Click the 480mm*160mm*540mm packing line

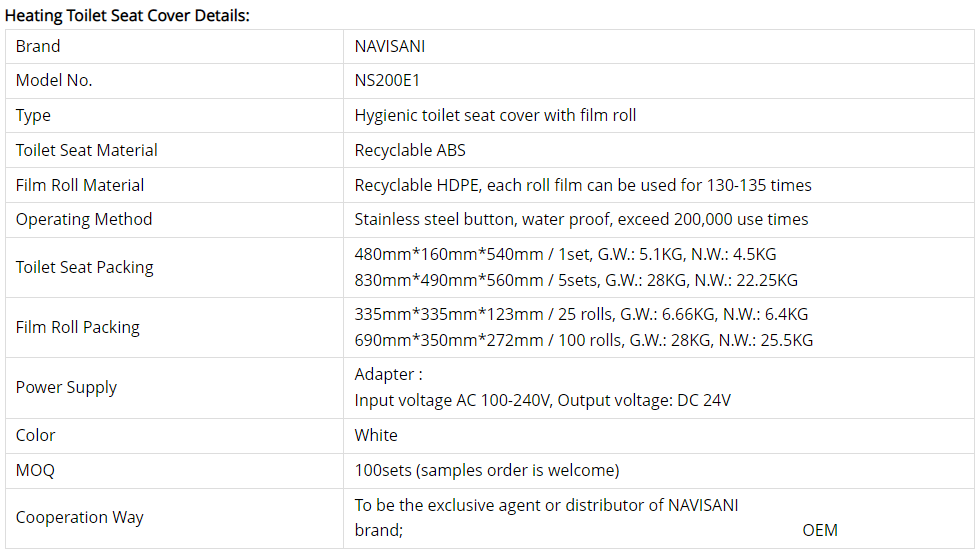coord(565,255)
